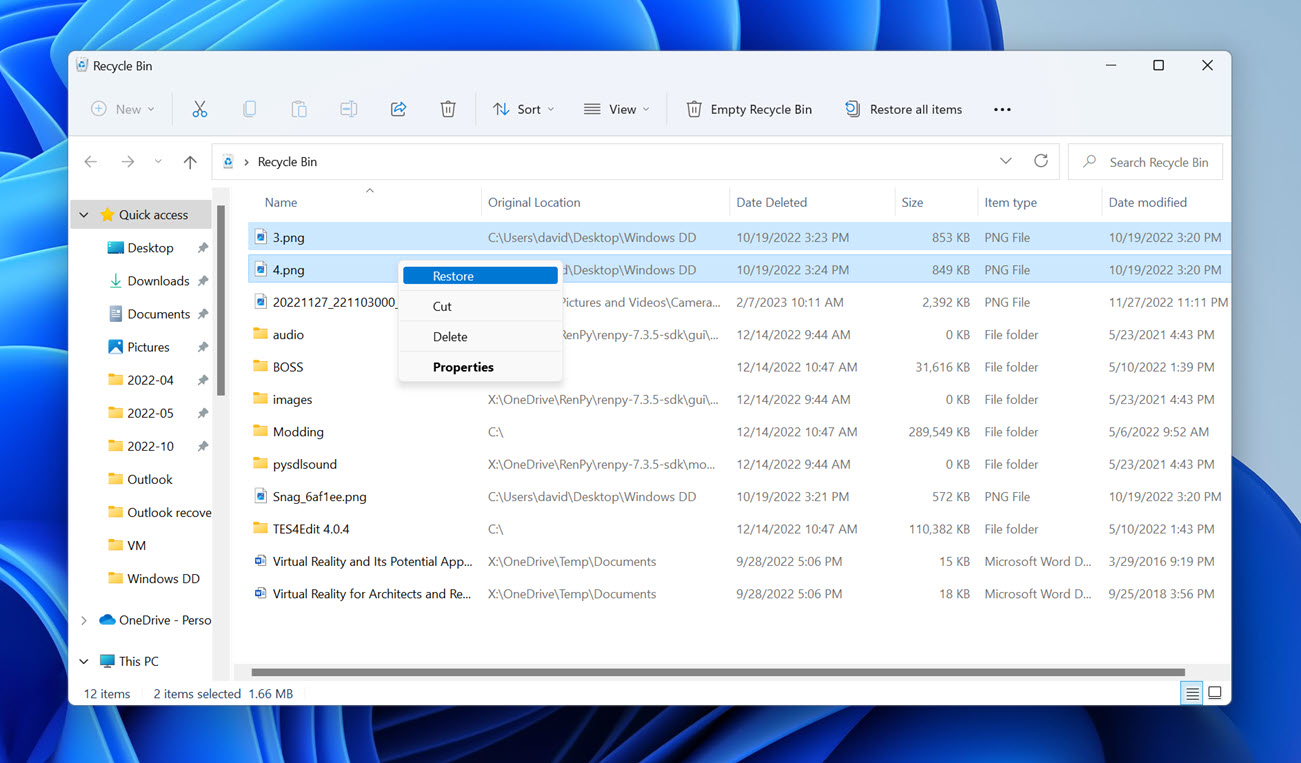Click the Copy toolbar icon
Screen dimensions: 1301x763
coord(249,109)
